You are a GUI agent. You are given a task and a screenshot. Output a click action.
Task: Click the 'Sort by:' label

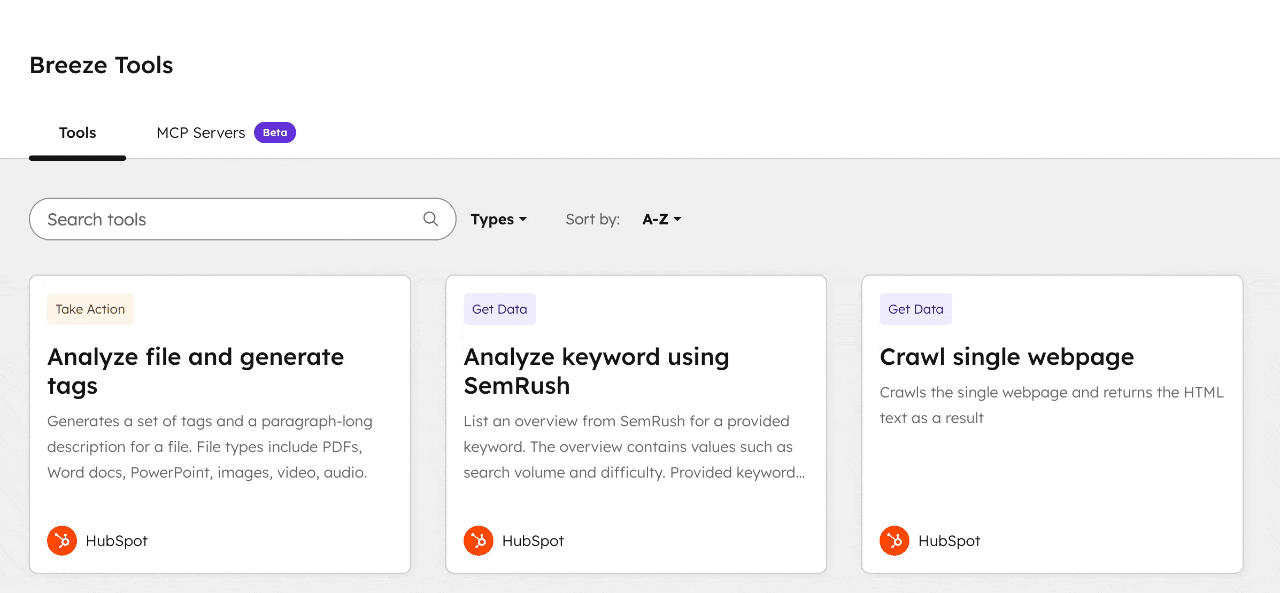[x=593, y=219]
